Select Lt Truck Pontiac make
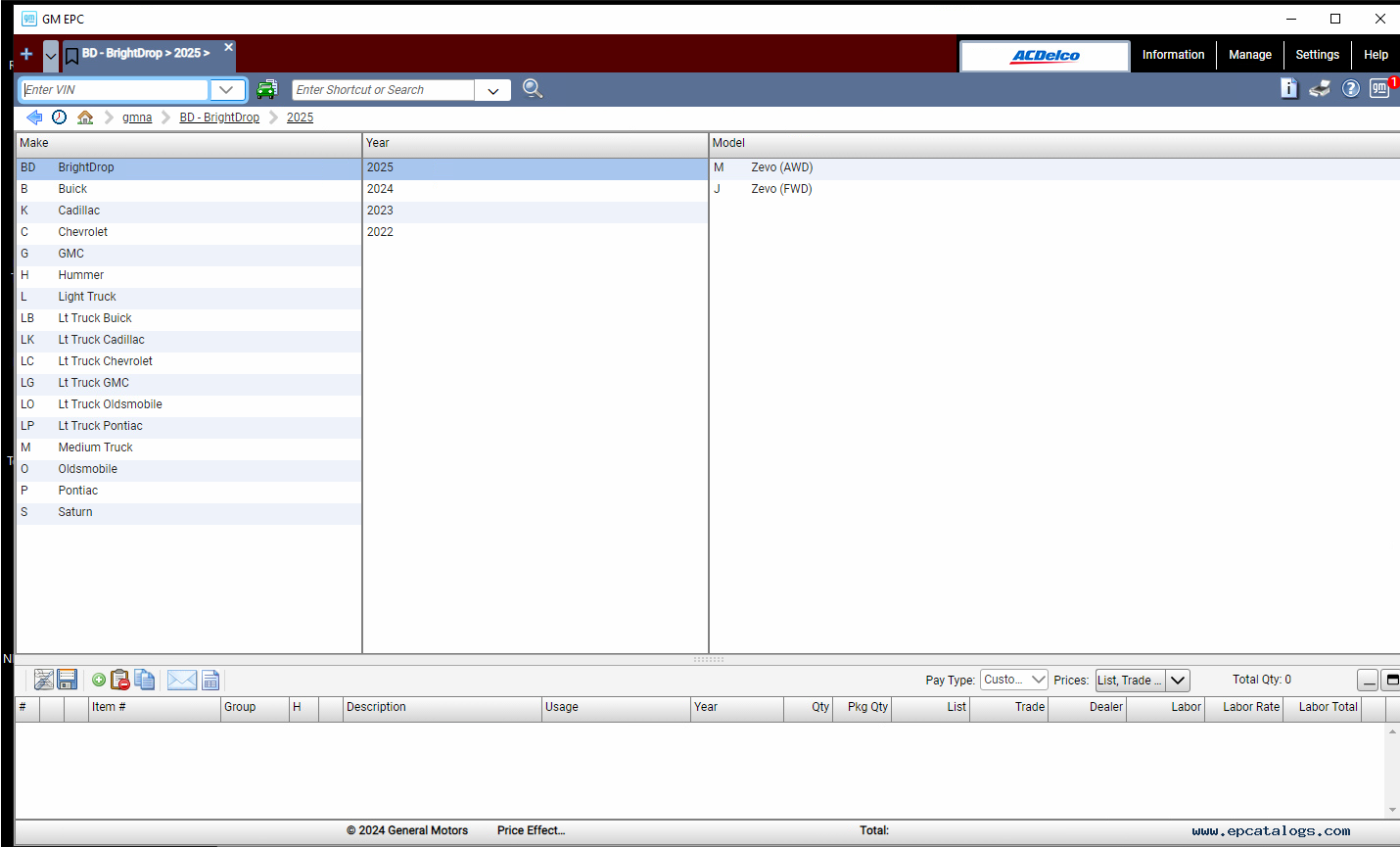 click(189, 426)
